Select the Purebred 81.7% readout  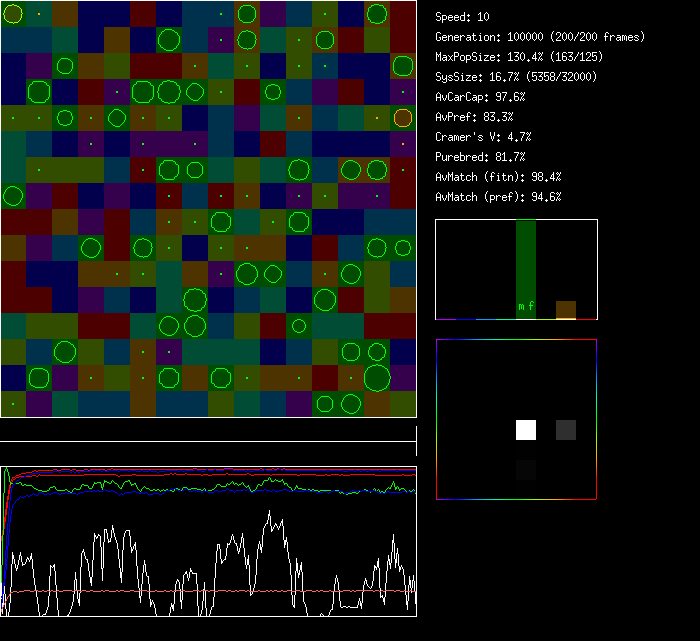point(480,157)
